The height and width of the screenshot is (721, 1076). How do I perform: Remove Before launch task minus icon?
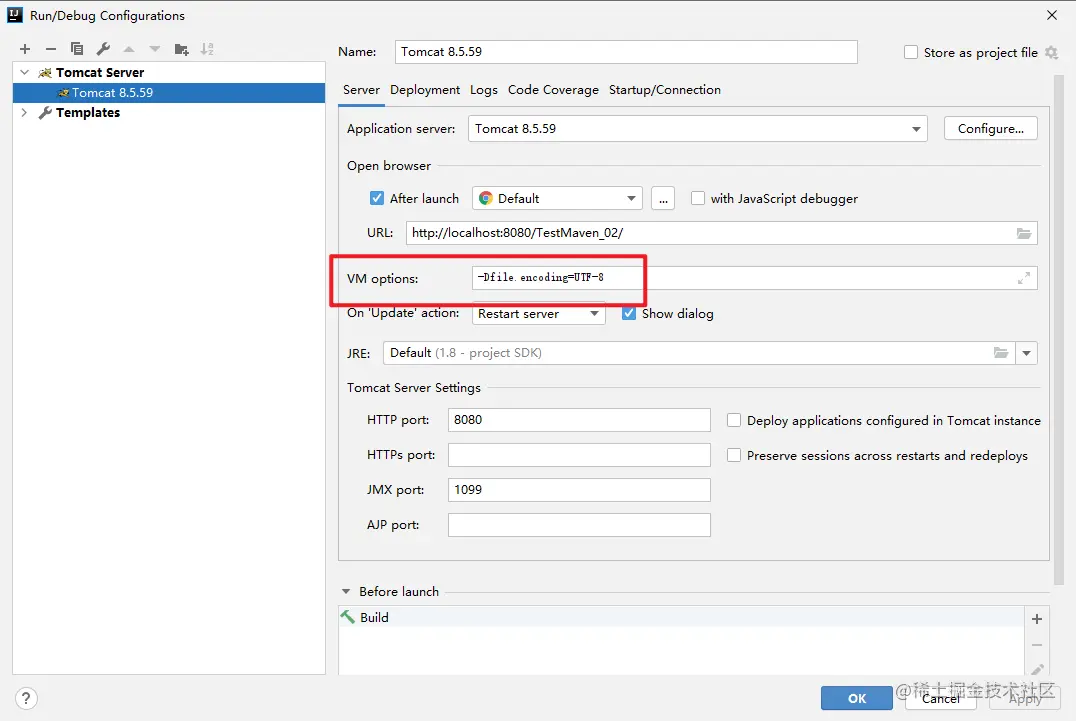pos(1037,645)
